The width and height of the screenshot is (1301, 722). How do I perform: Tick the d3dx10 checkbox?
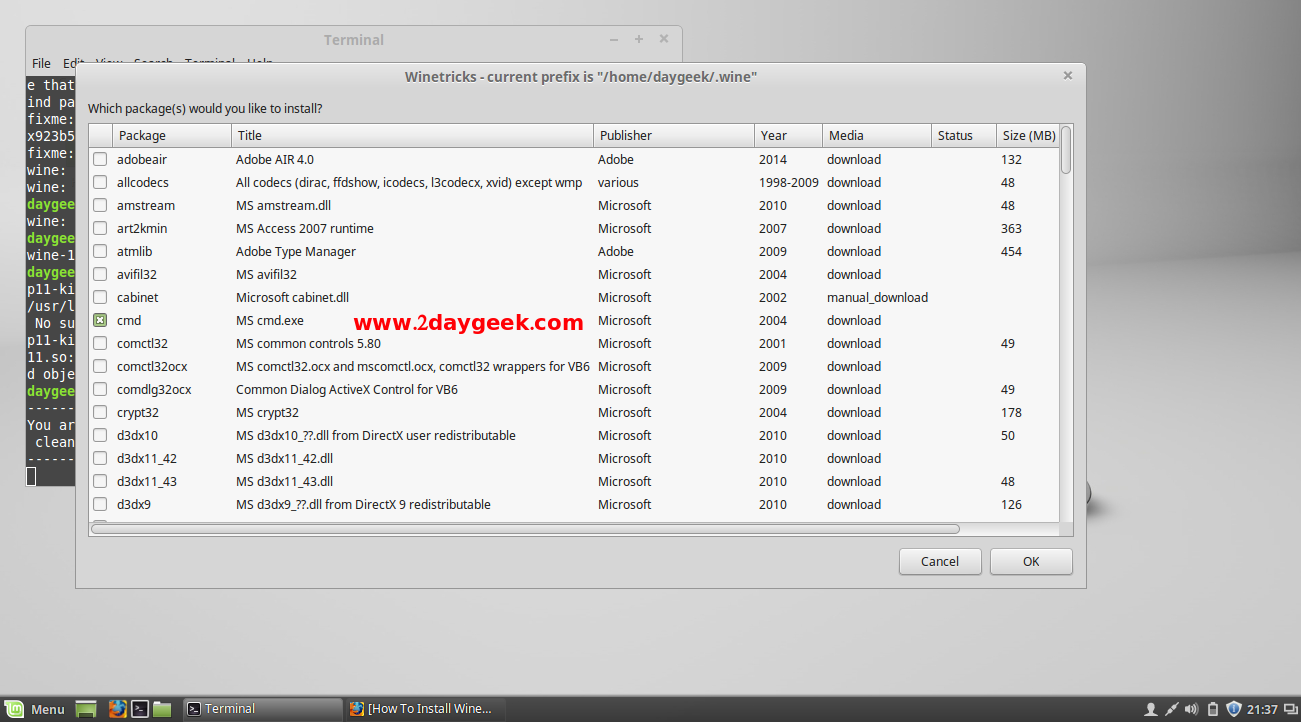click(100, 435)
